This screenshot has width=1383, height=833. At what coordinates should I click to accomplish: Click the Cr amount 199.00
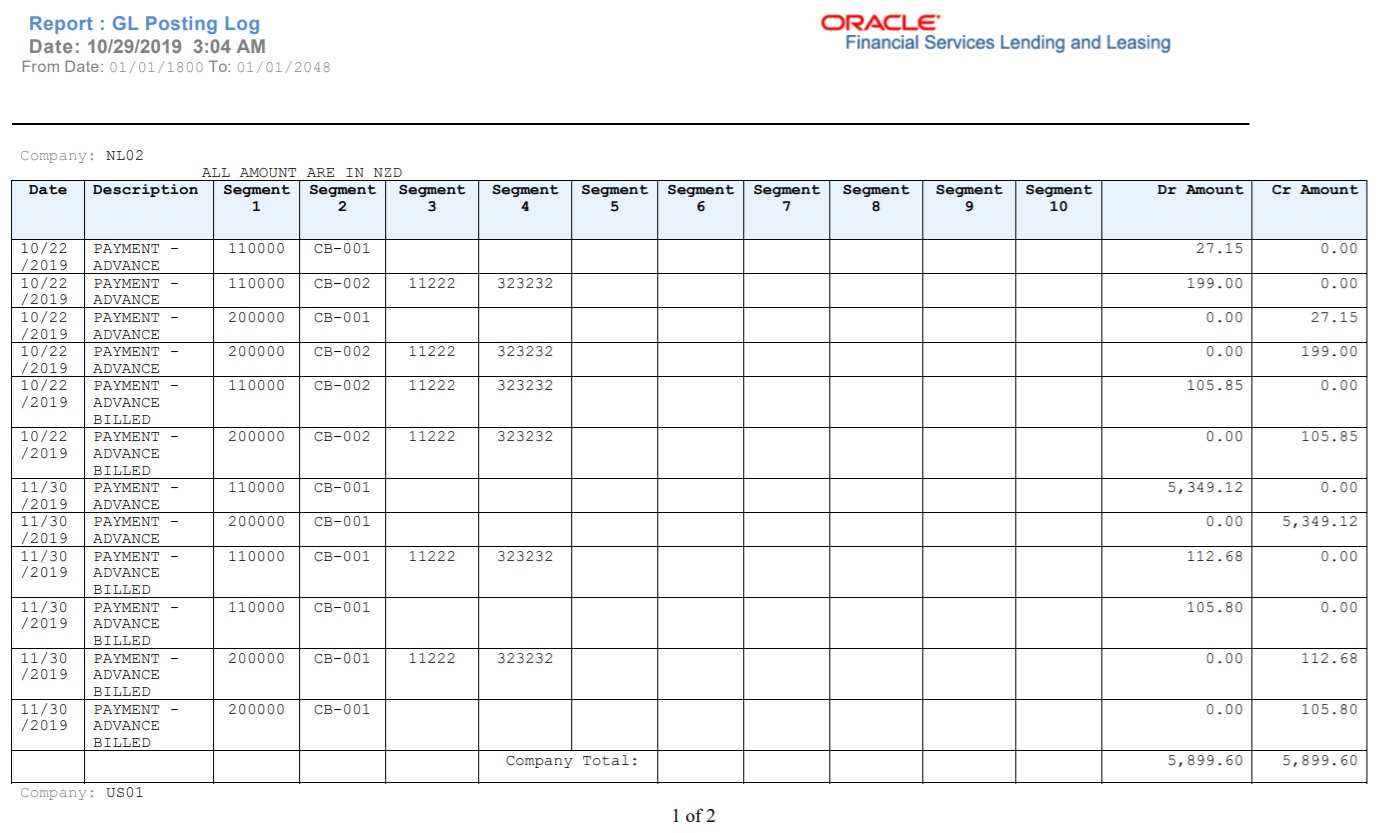pos(1330,351)
